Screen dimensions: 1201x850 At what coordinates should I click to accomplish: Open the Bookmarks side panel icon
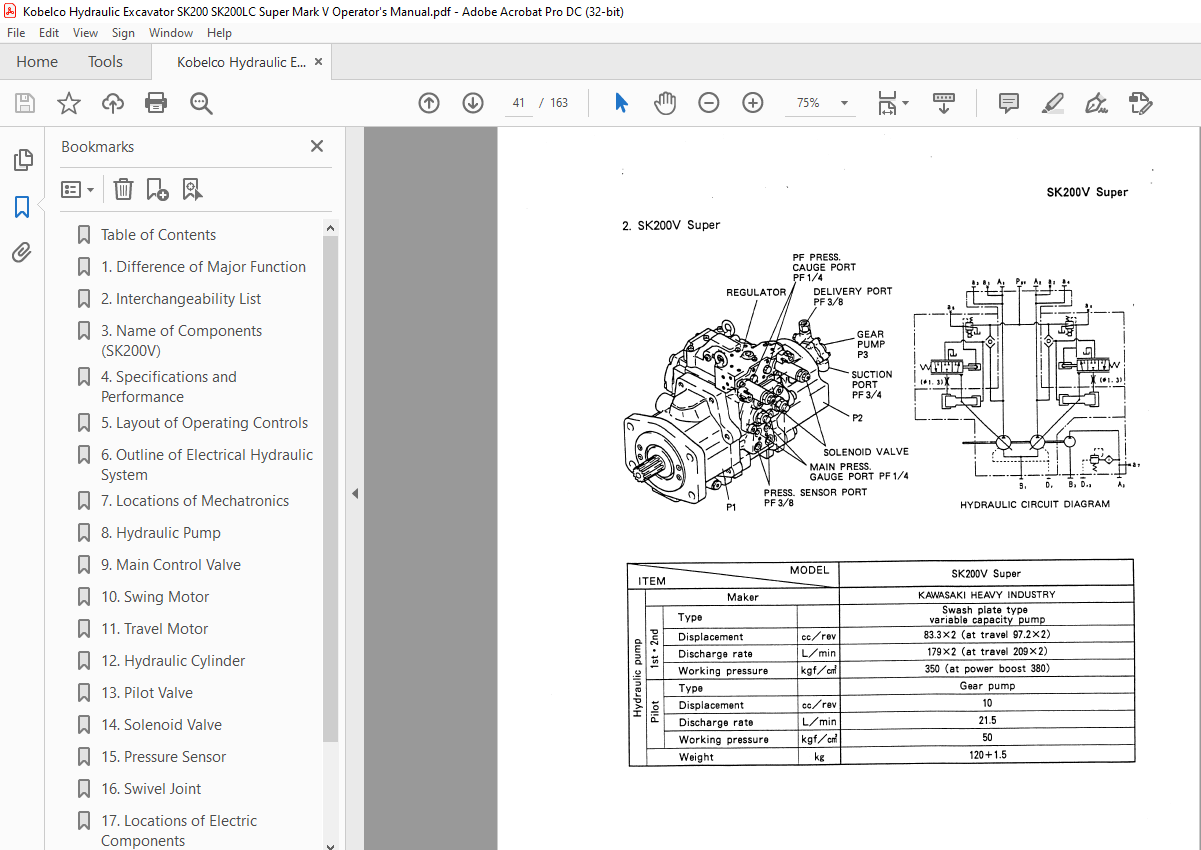coord(22,207)
